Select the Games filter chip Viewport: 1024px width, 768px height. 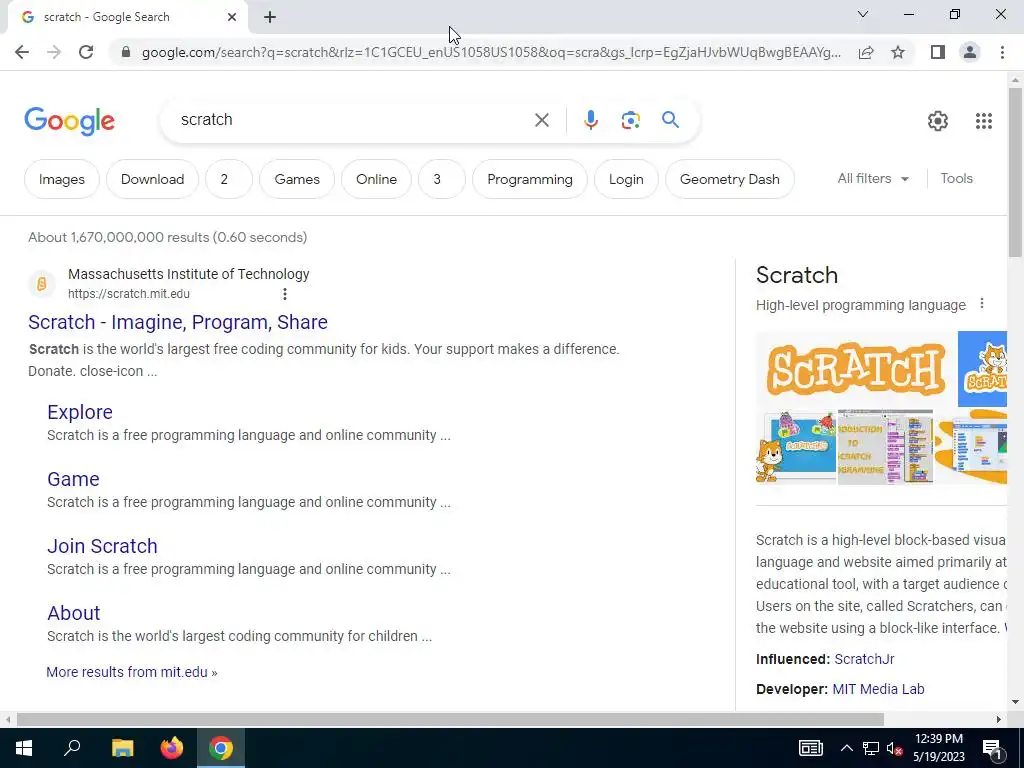click(297, 179)
